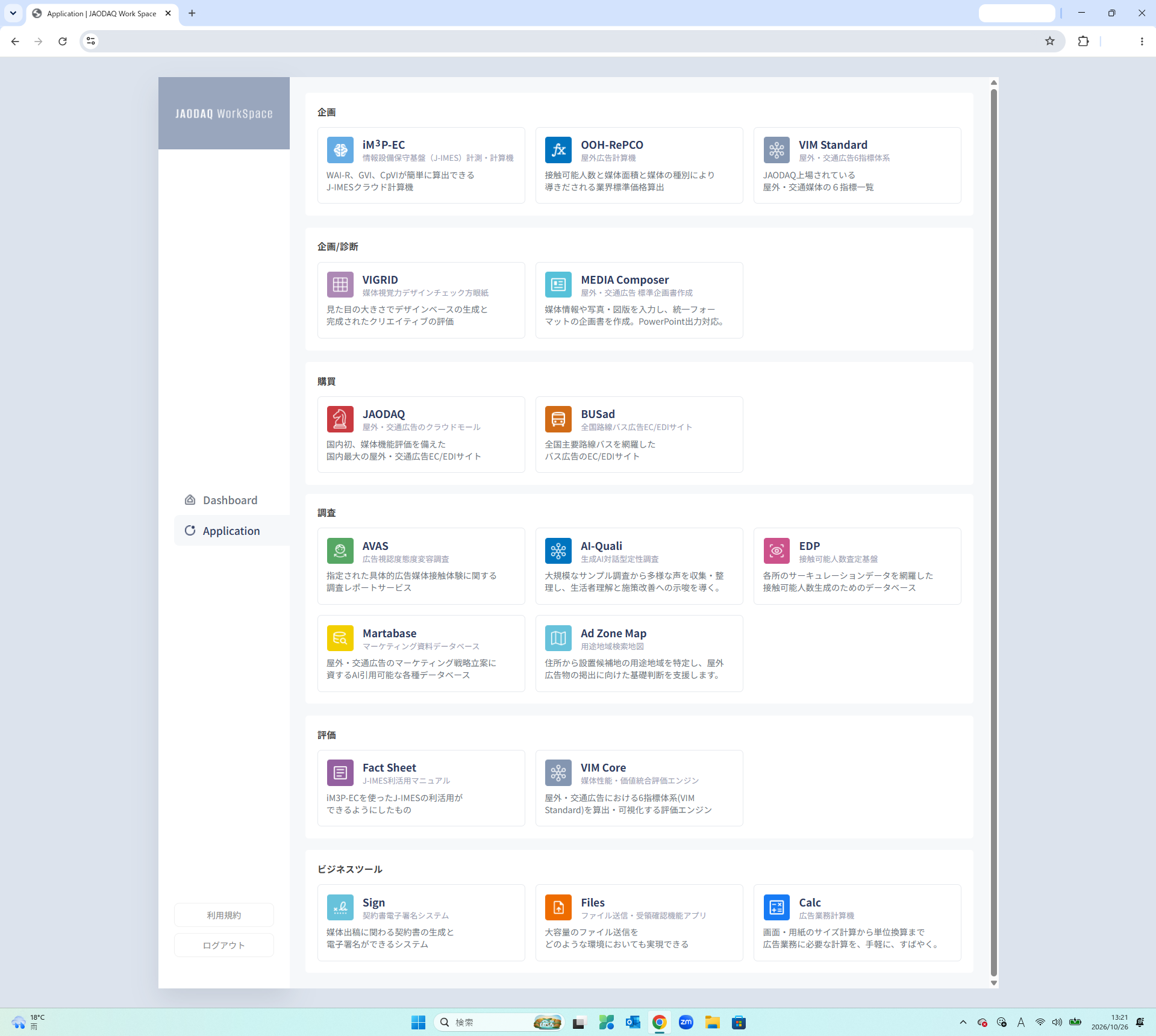This screenshot has height=1036, width=1156.
Task: Open the AVAS green icon
Action: pos(340,551)
